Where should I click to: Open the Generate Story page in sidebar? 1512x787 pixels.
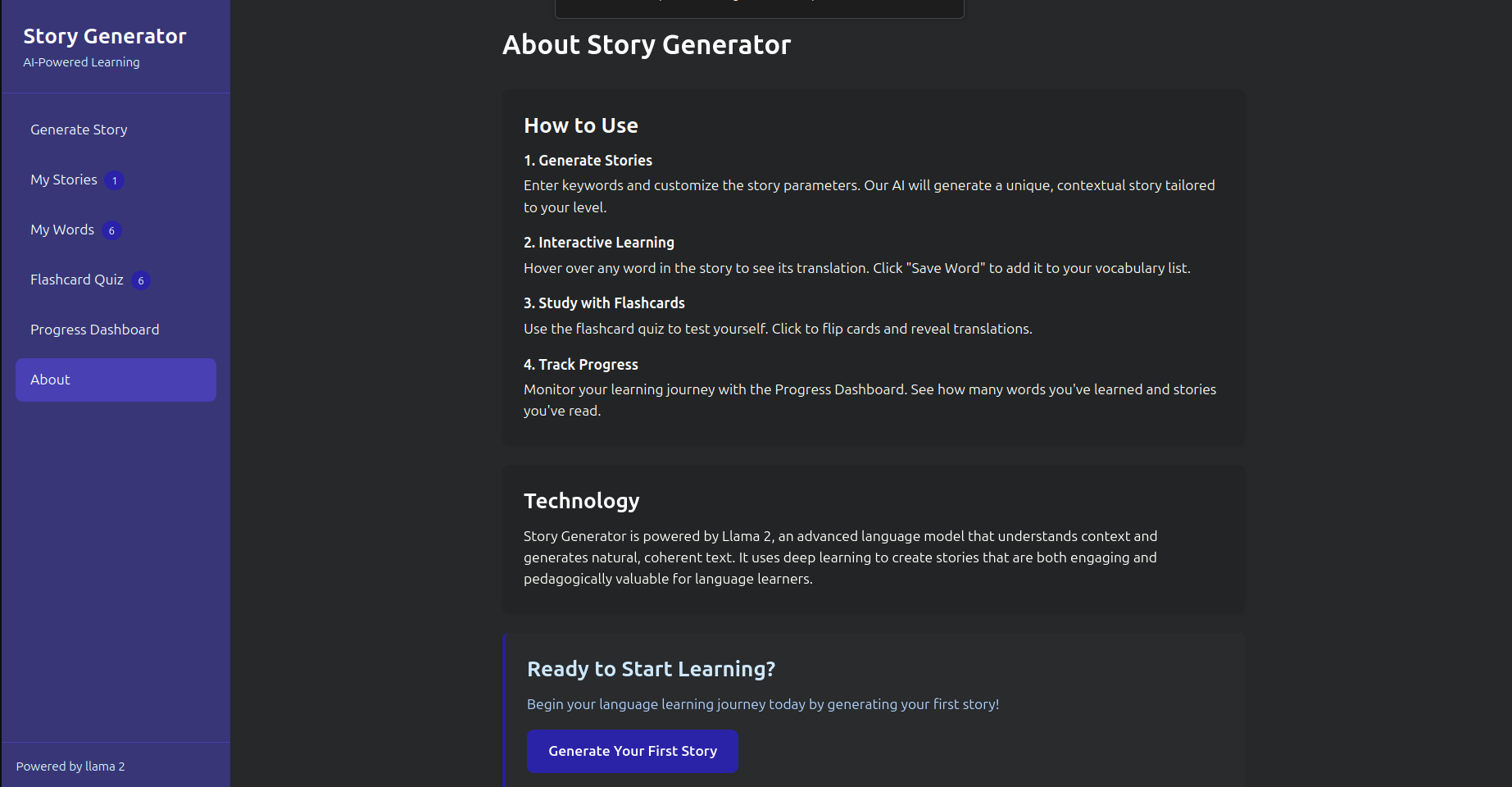click(x=116, y=130)
